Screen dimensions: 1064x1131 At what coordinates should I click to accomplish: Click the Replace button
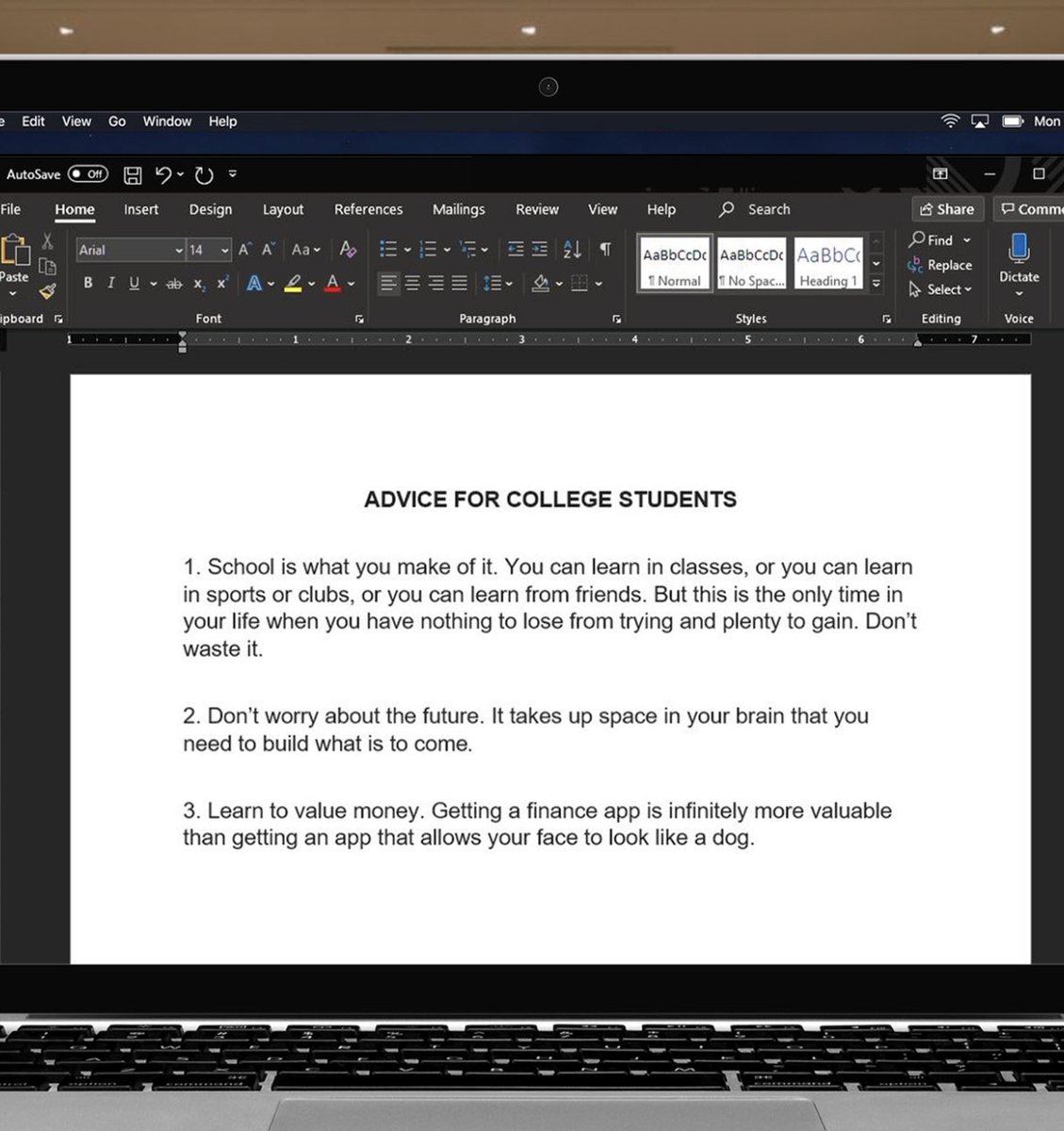(x=940, y=265)
